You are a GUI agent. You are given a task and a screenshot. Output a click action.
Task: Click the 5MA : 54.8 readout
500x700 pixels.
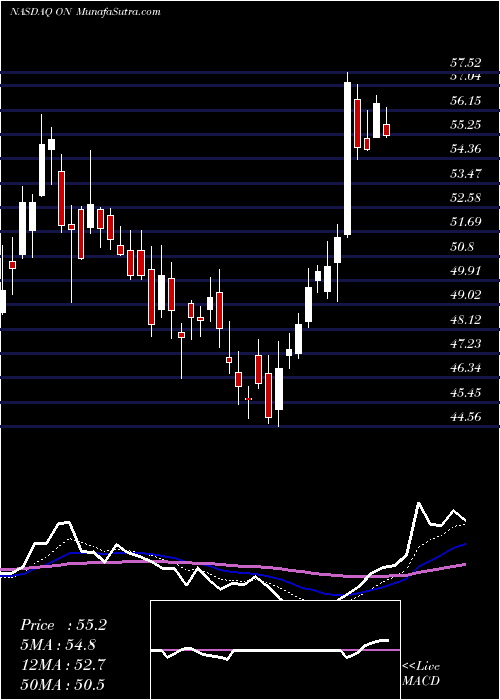coord(58,645)
